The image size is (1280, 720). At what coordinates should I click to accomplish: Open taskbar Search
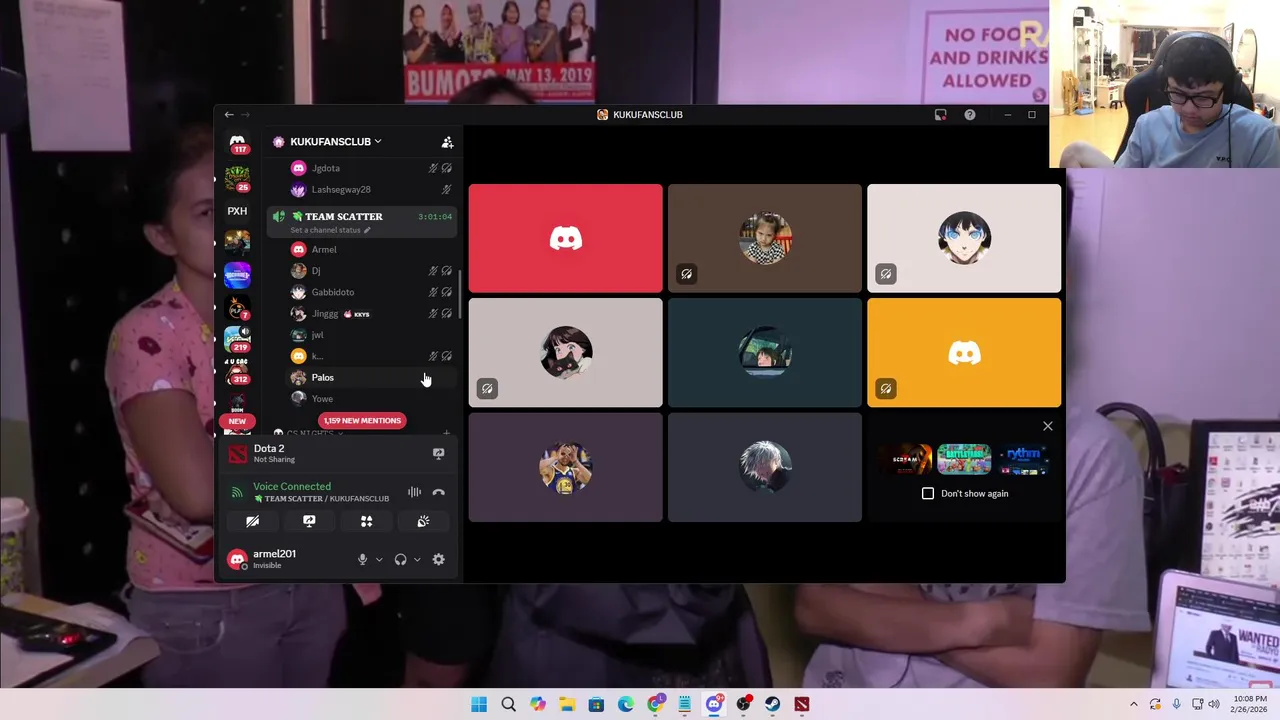coord(508,704)
